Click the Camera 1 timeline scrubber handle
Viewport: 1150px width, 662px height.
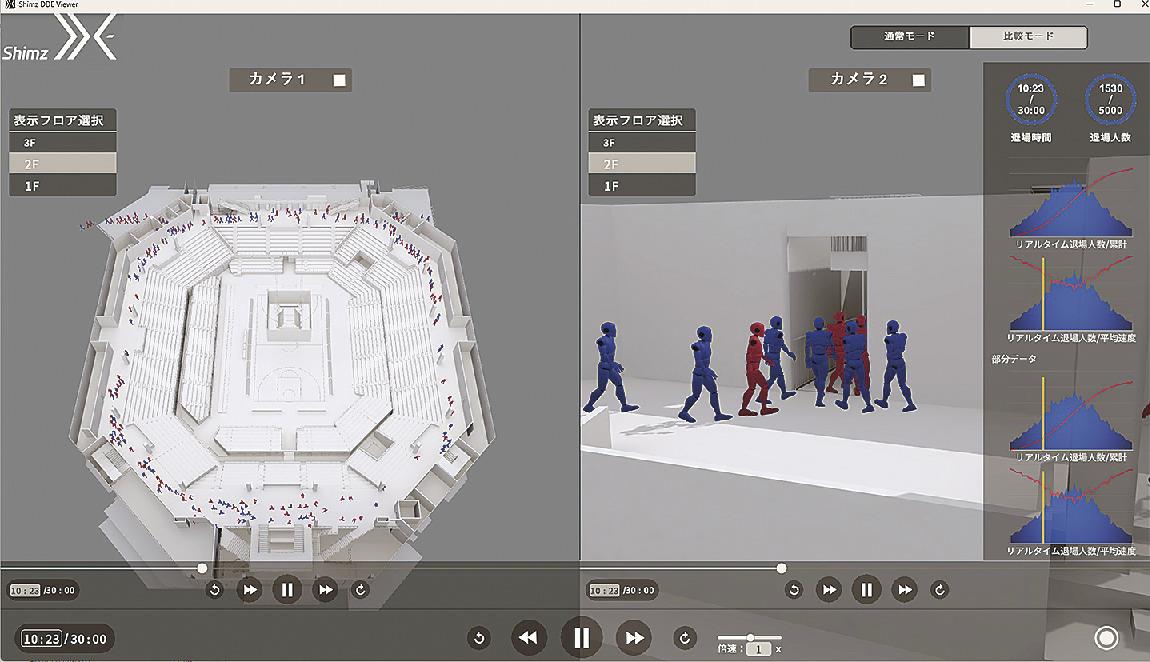click(x=203, y=568)
